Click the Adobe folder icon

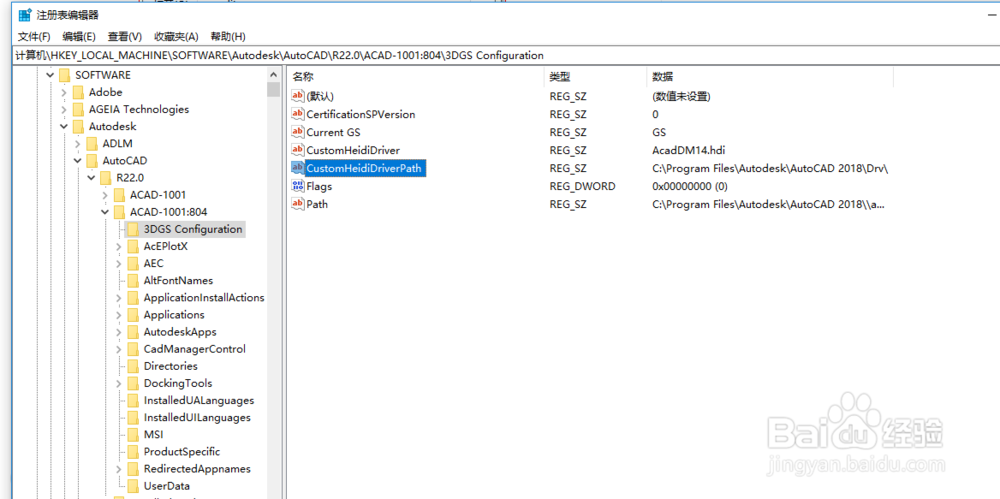78,93
